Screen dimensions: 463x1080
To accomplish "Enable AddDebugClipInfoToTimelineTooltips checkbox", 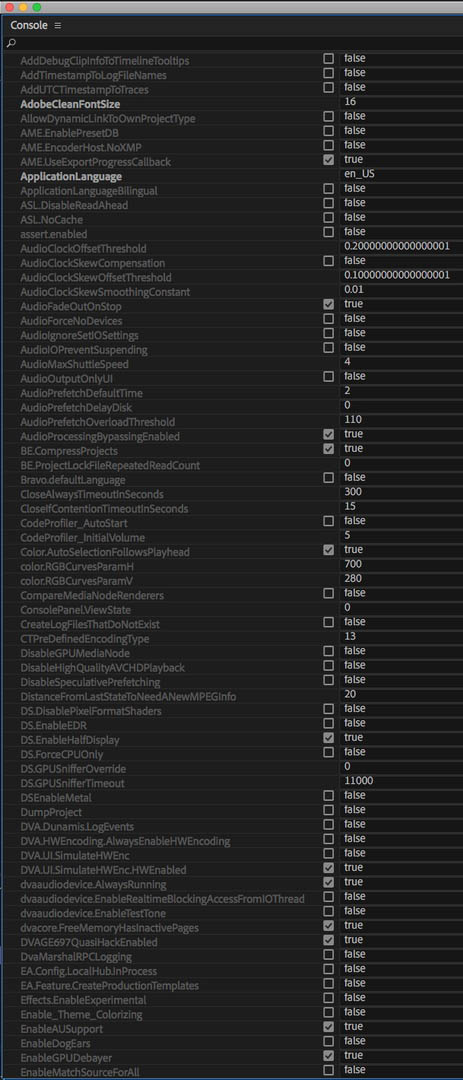I will (329, 59).
